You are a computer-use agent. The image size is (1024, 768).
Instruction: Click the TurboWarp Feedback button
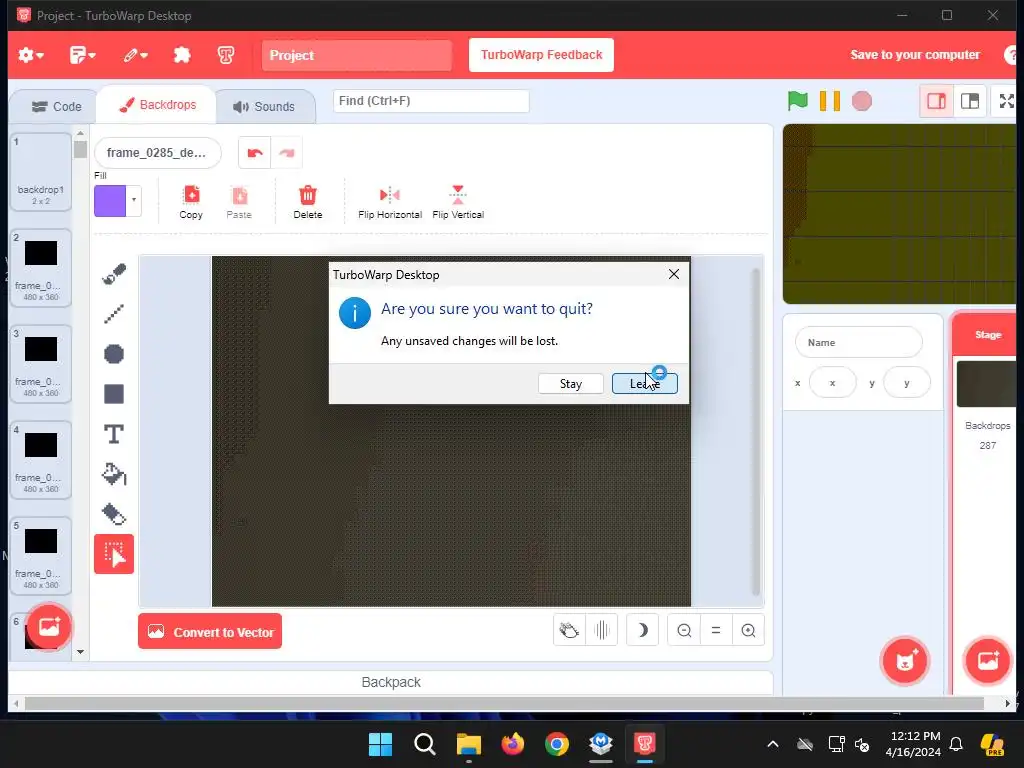(x=541, y=55)
